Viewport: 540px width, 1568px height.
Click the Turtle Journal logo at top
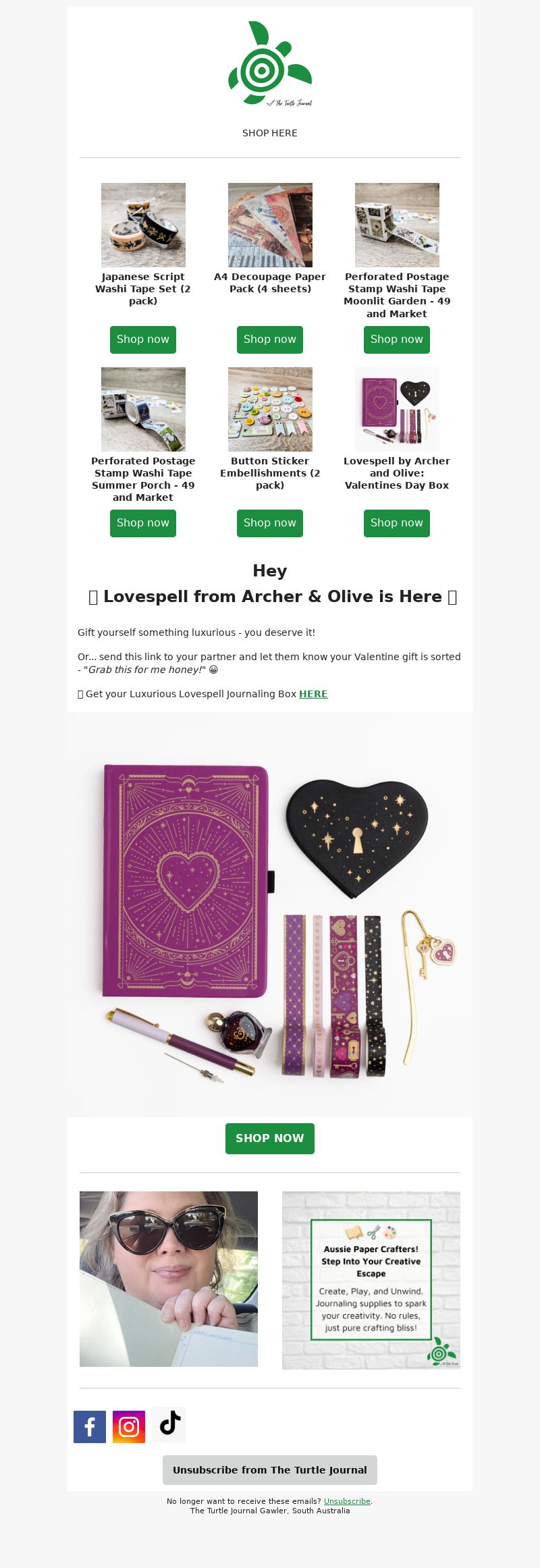[x=270, y=63]
